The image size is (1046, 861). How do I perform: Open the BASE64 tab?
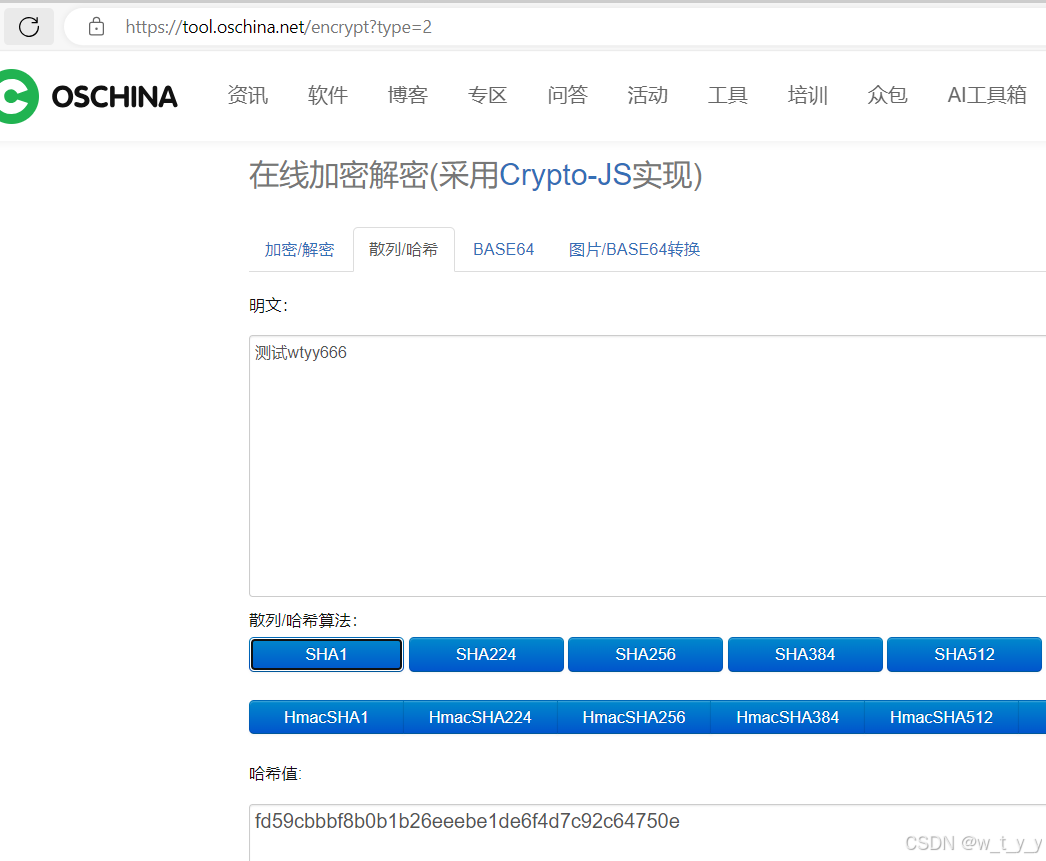pyautogui.click(x=503, y=249)
